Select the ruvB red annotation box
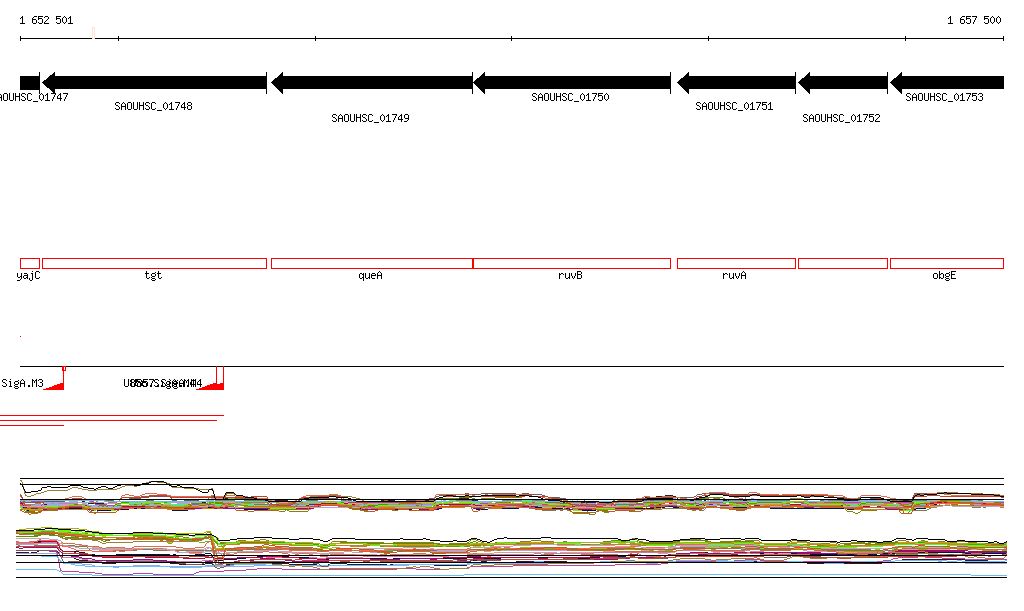Screen dimensions: 1024x611 click(x=572, y=264)
